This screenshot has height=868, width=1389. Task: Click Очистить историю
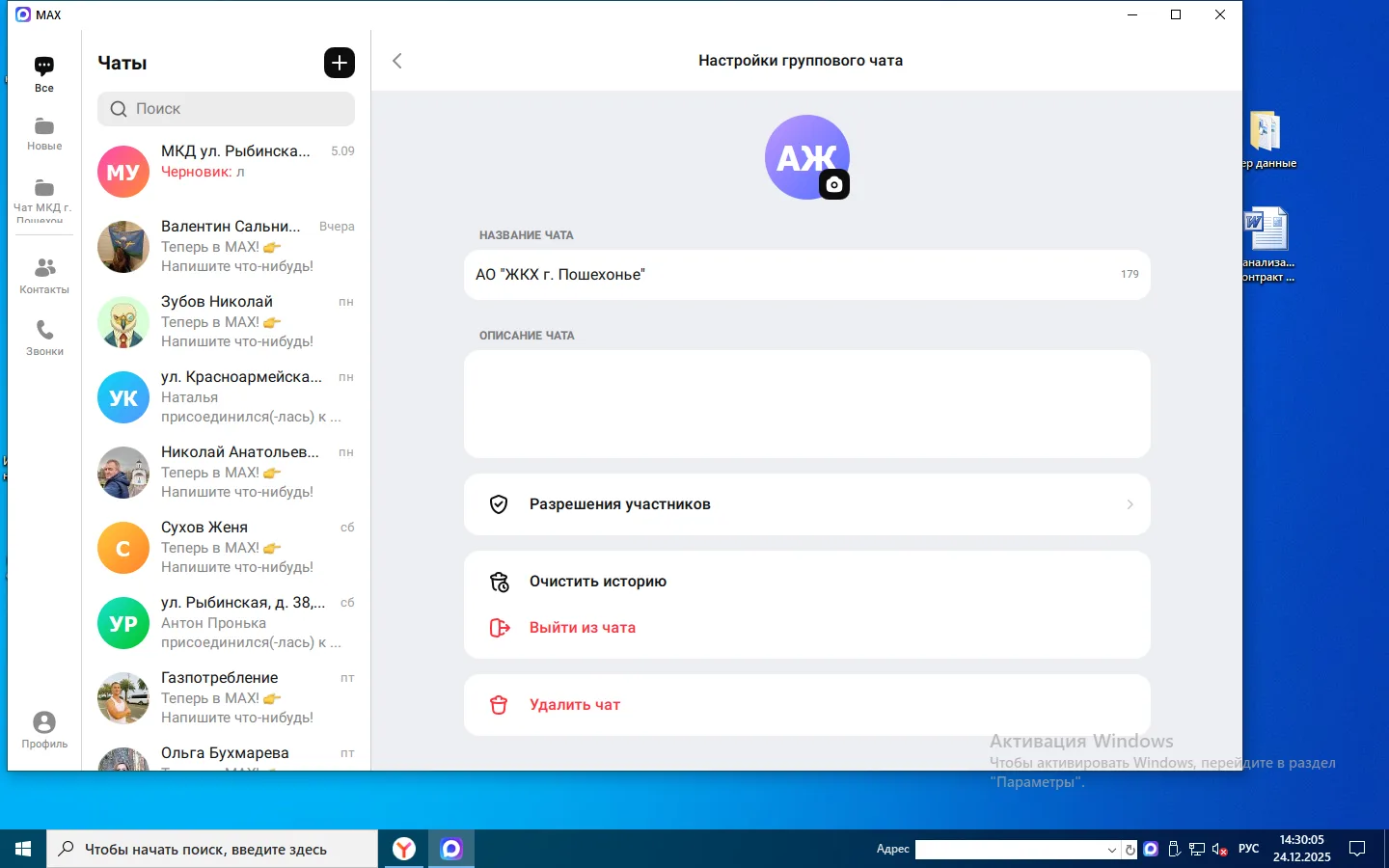tap(597, 582)
